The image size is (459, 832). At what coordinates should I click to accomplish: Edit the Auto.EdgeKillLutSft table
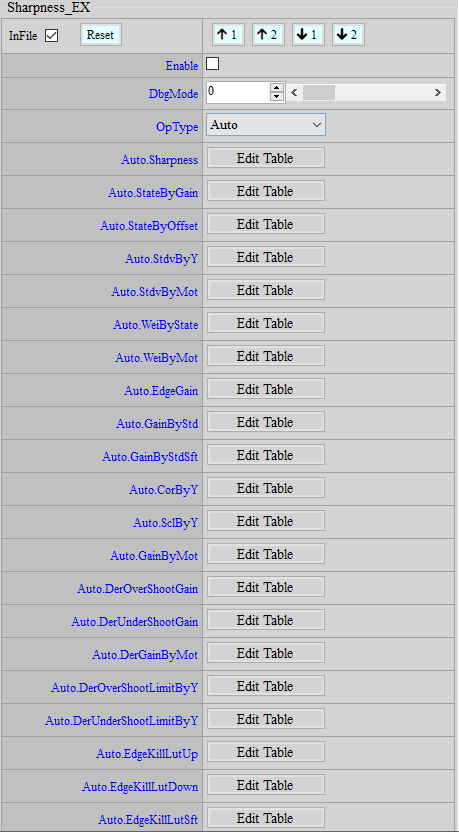click(x=266, y=818)
